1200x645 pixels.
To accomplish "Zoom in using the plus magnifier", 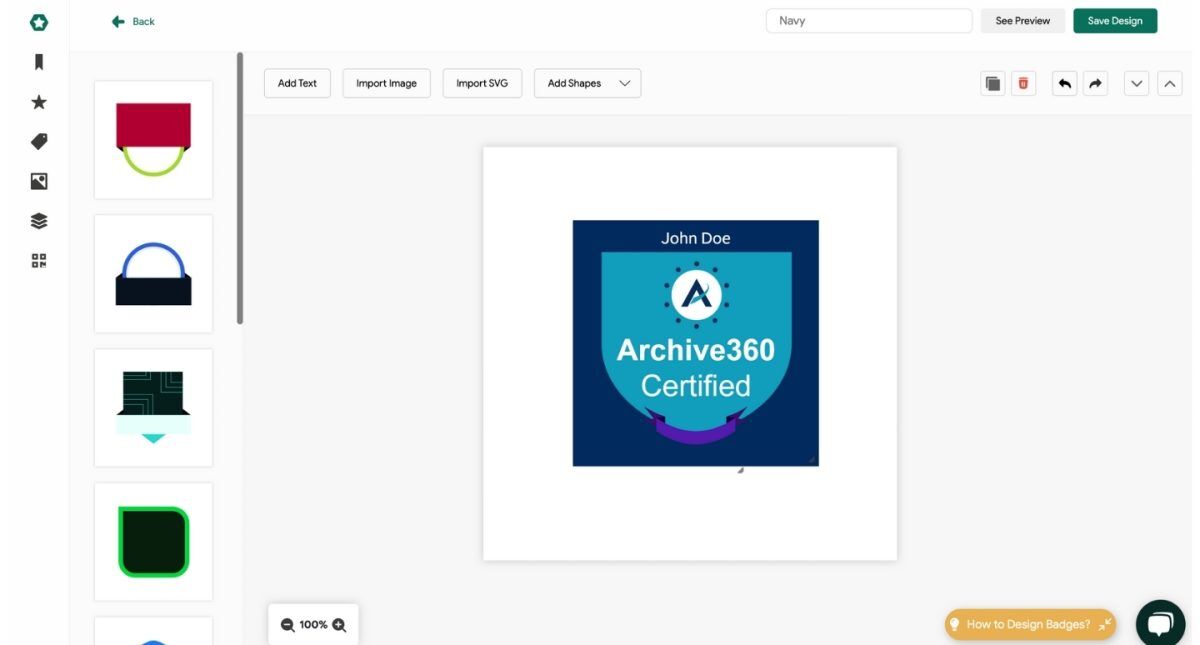I will tap(339, 625).
